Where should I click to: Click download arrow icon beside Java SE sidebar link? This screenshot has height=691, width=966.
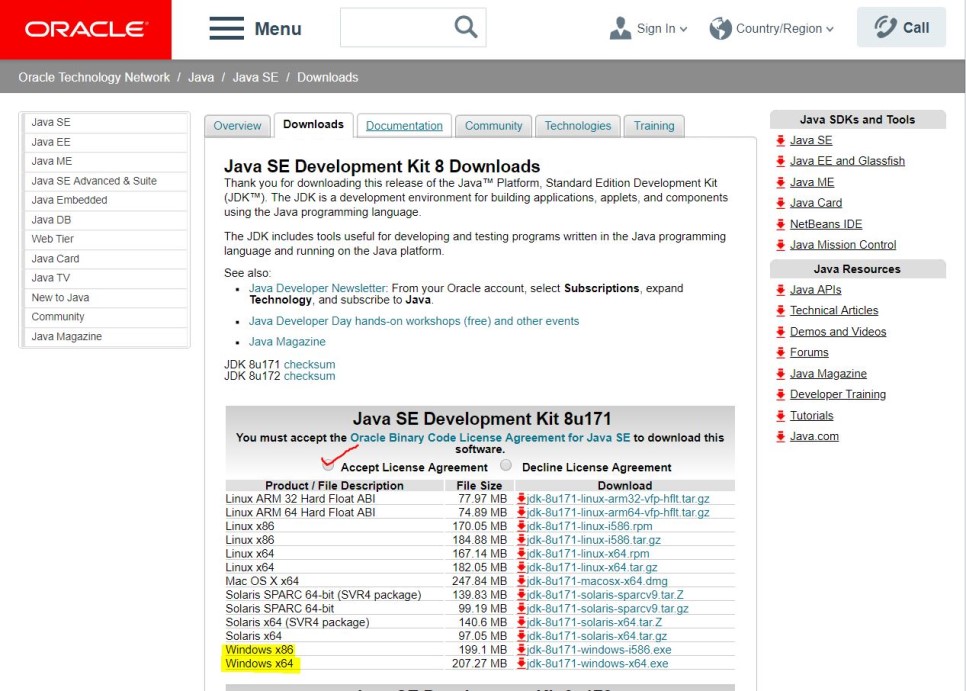pyautogui.click(x=781, y=140)
